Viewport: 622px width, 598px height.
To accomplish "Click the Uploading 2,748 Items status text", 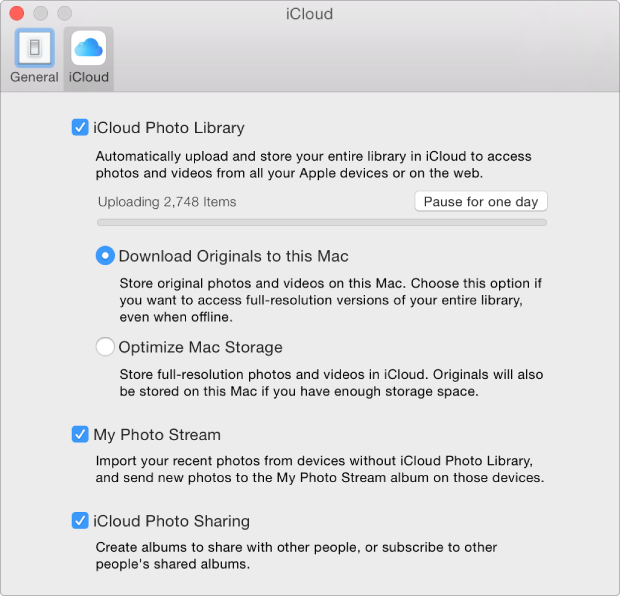I will (167, 202).
